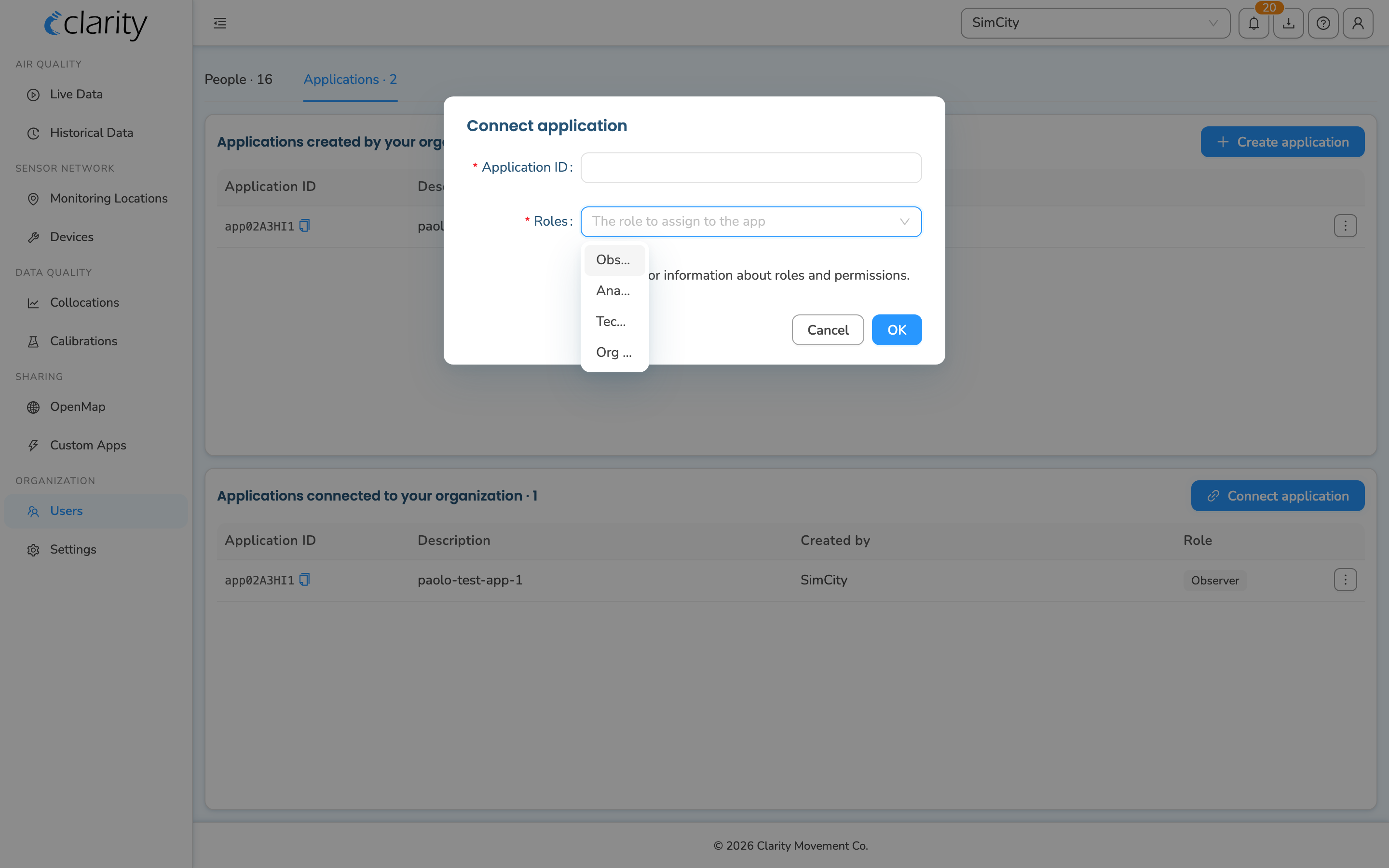This screenshot has width=1389, height=868.
Task: Open the SimCity organization dropdown
Action: coord(1095,23)
